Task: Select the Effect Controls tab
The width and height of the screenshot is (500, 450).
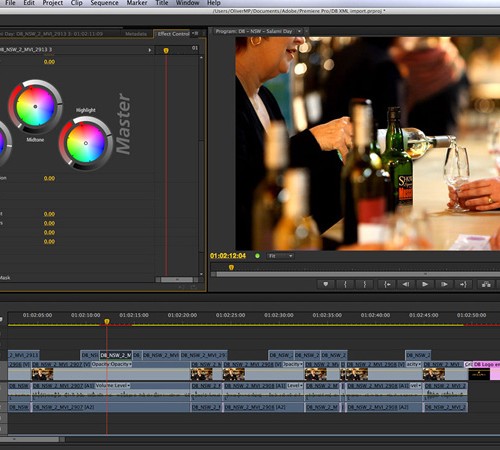Action: pyautogui.click(x=173, y=34)
